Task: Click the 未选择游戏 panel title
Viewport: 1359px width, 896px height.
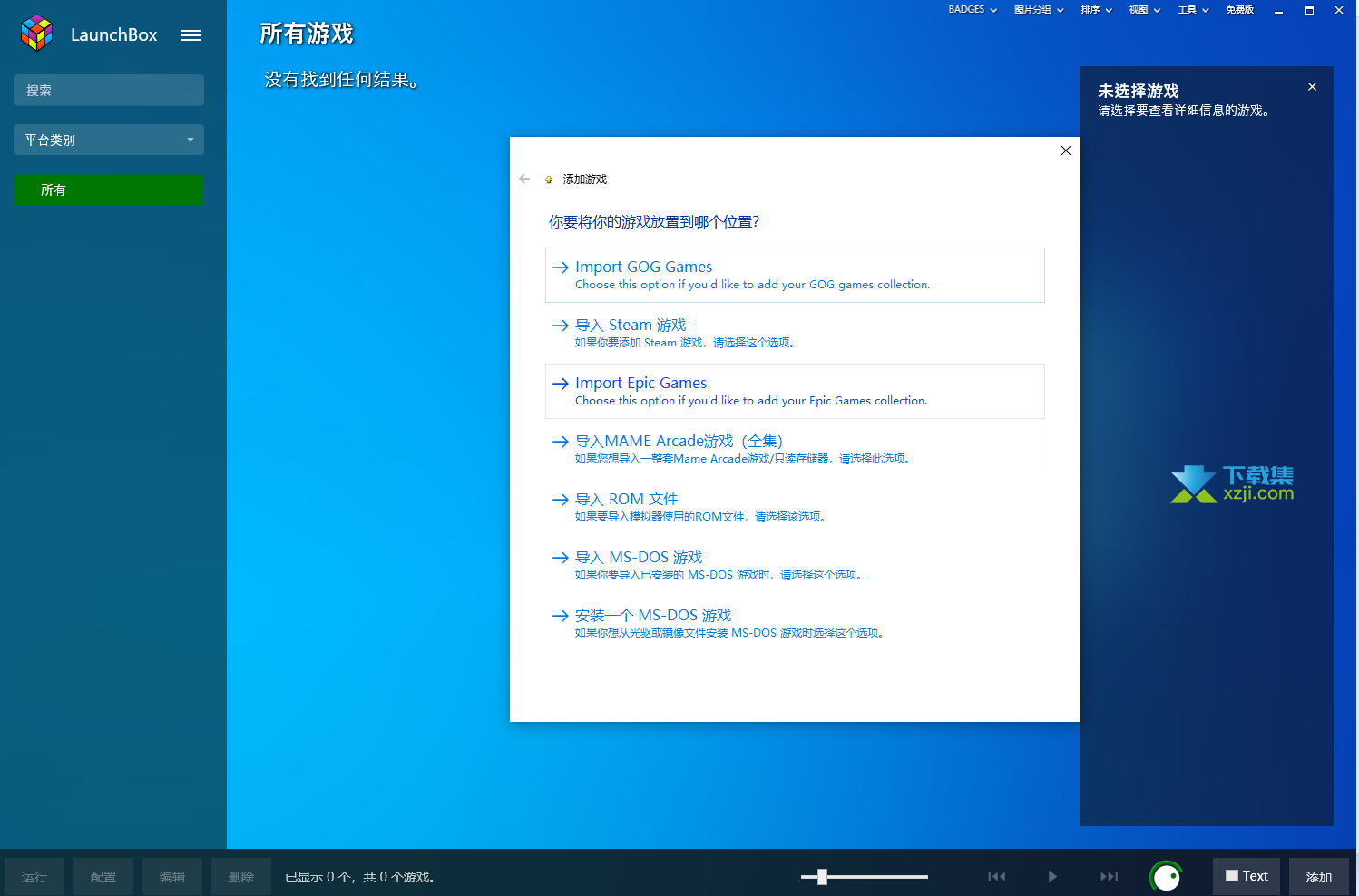Action: [1139, 91]
